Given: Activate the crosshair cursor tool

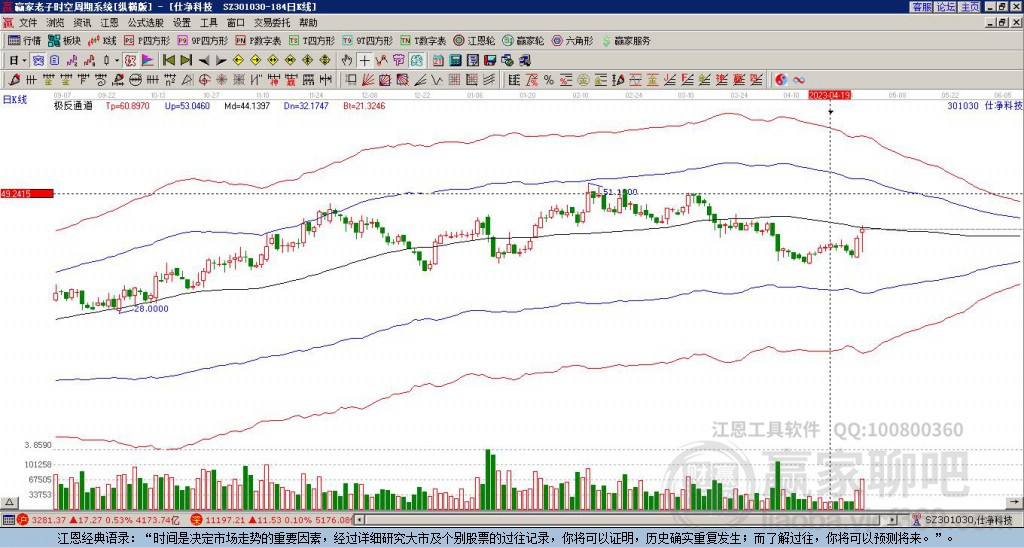Looking at the screenshot, I should pos(365,60).
